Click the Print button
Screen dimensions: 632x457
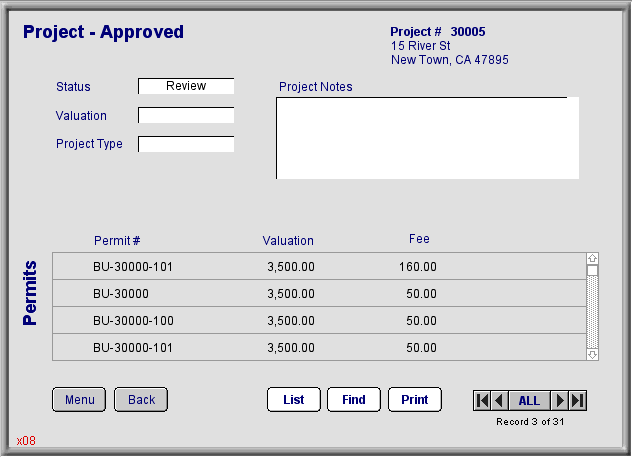click(x=415, y=400)
